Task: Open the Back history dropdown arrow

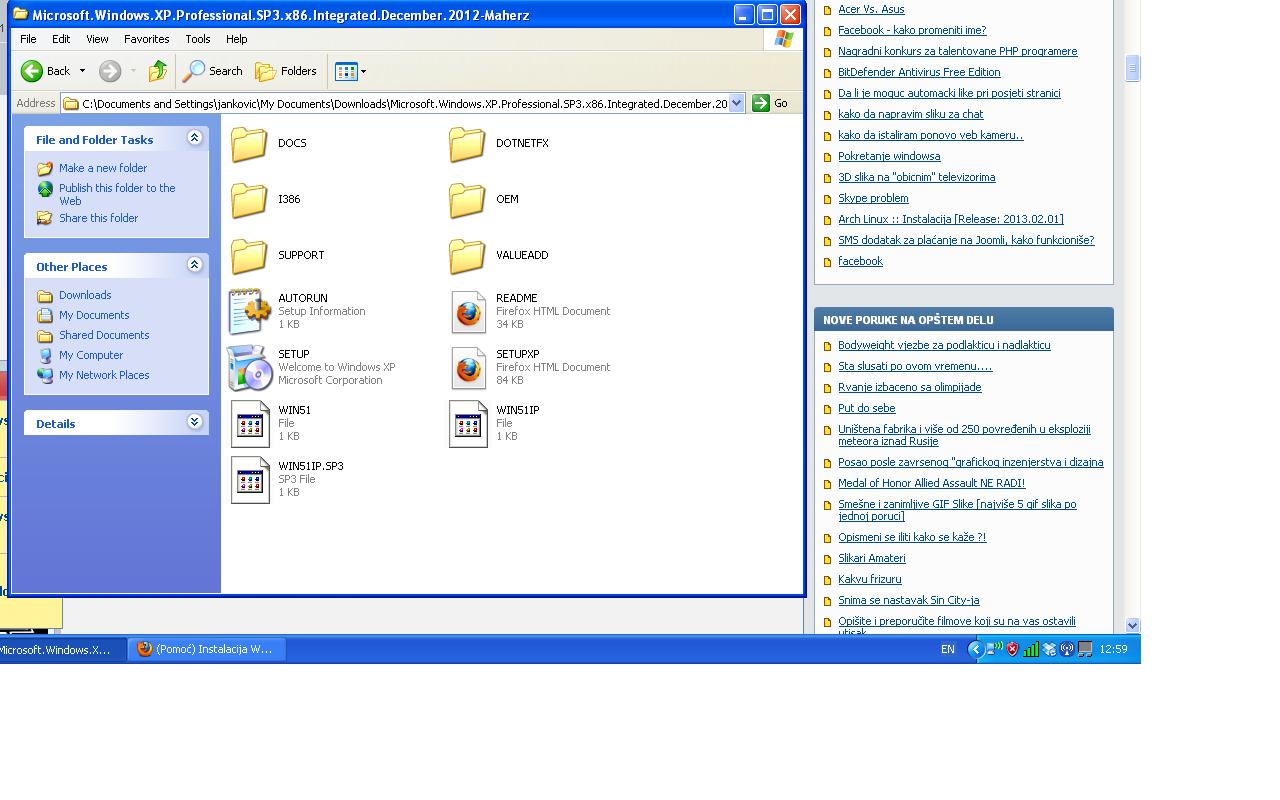Action: [82, 71]
